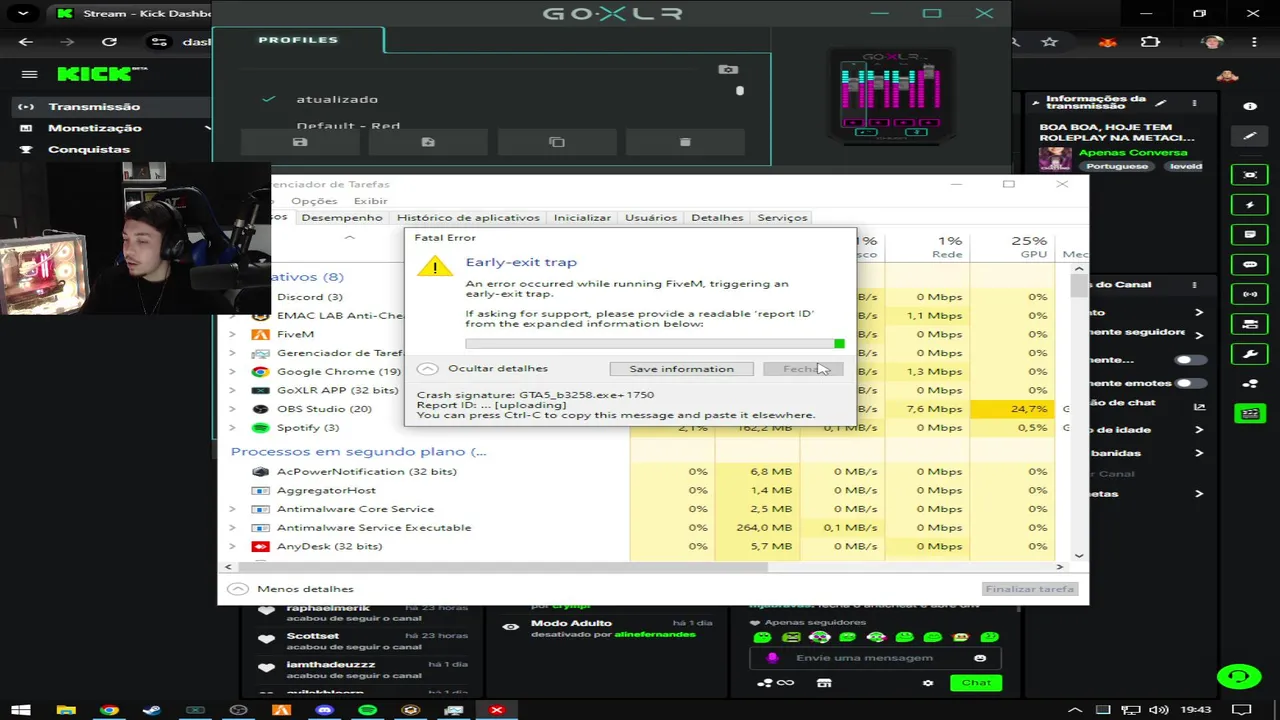
Task: Open Spotify from the taskbar
Action: point(367,710)
